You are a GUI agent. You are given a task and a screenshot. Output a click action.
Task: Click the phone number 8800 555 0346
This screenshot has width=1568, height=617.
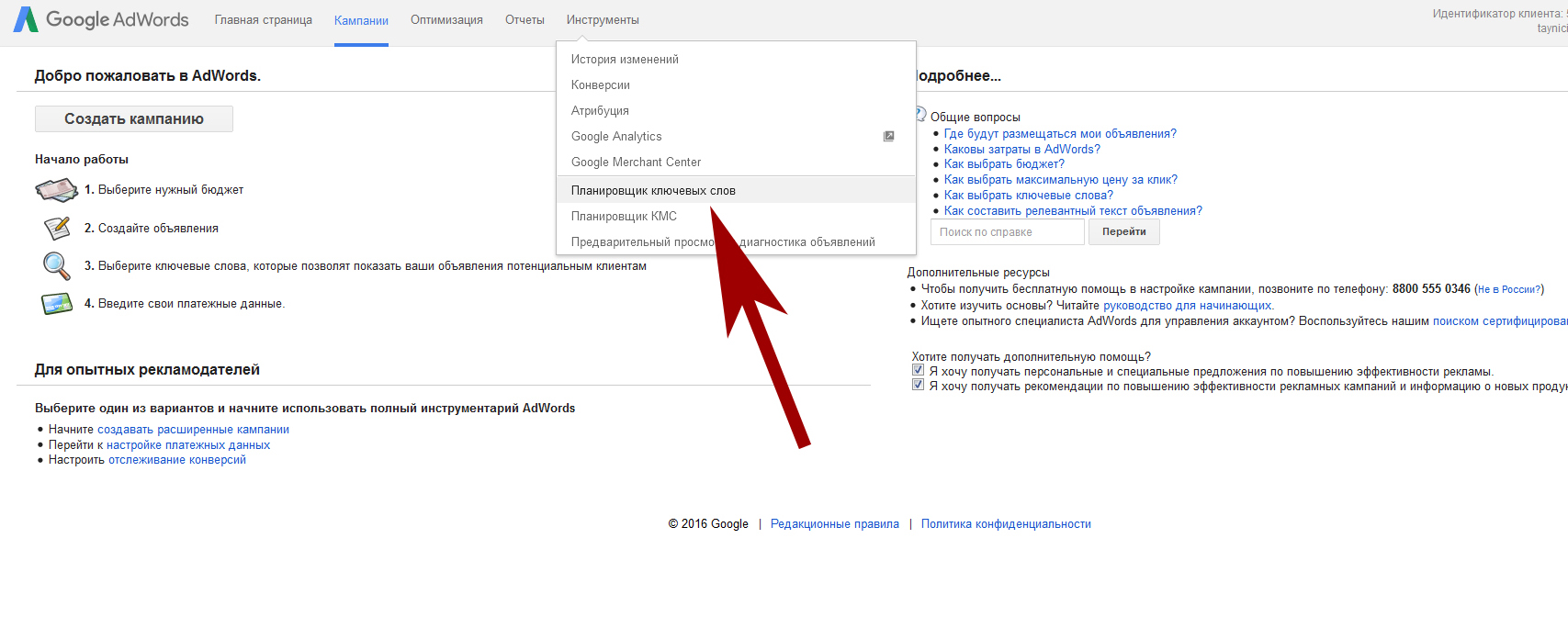pyautogui.click(x=1431, y=288)
